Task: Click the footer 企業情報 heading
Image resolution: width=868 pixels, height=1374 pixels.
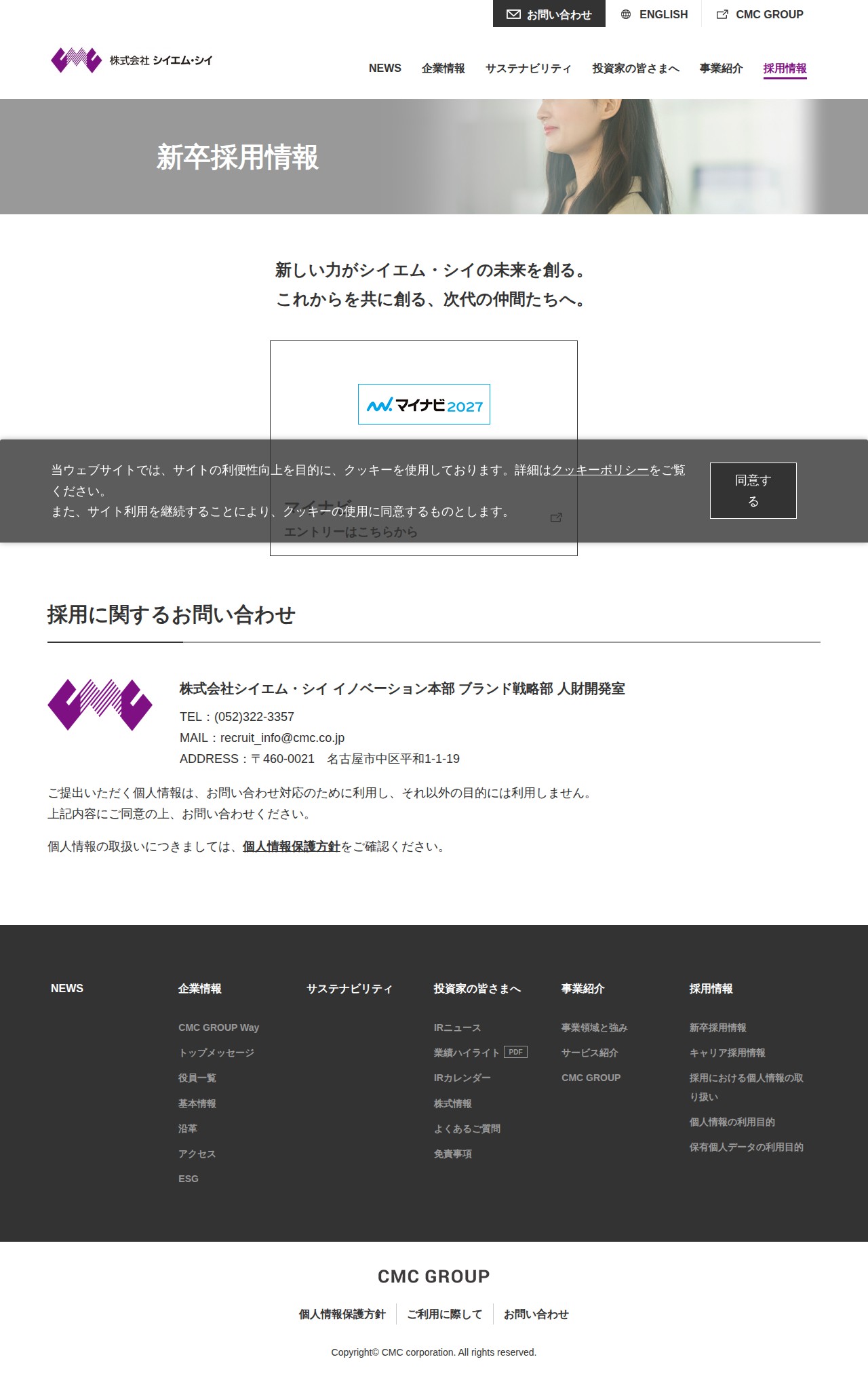Action: [x=200, y=988]
